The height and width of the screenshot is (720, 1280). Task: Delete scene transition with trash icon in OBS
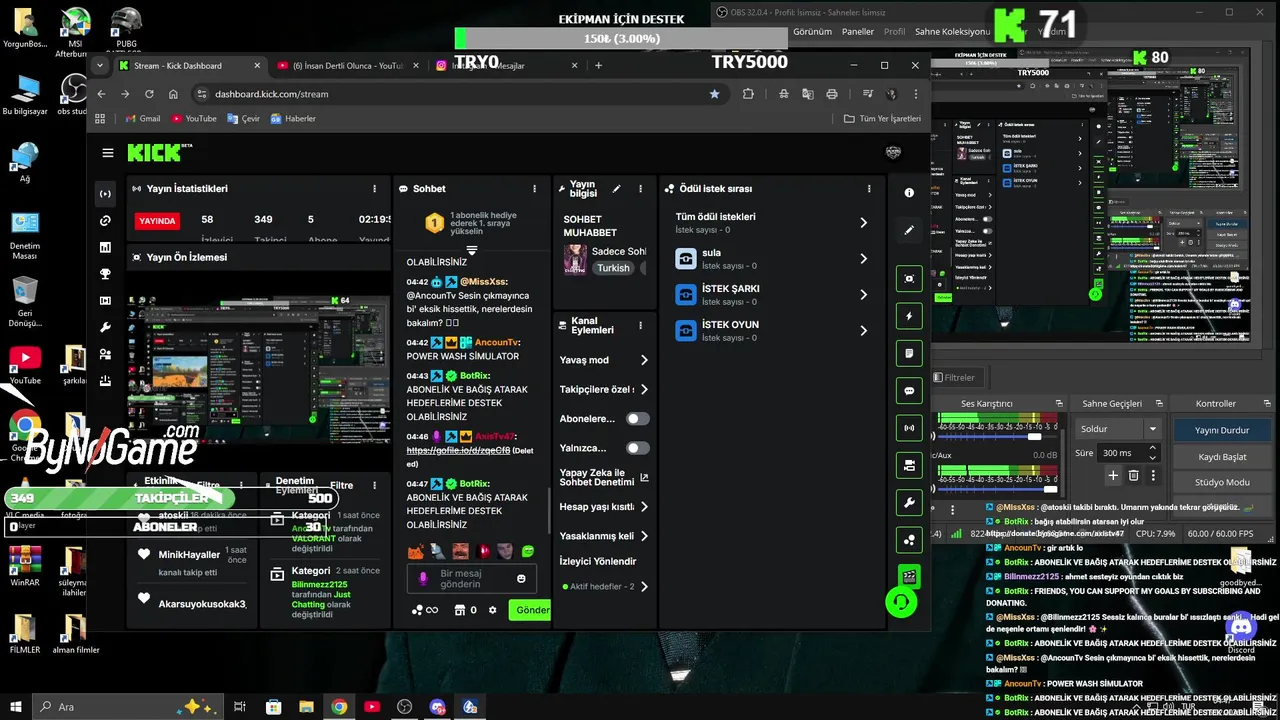coord(1133,475)
